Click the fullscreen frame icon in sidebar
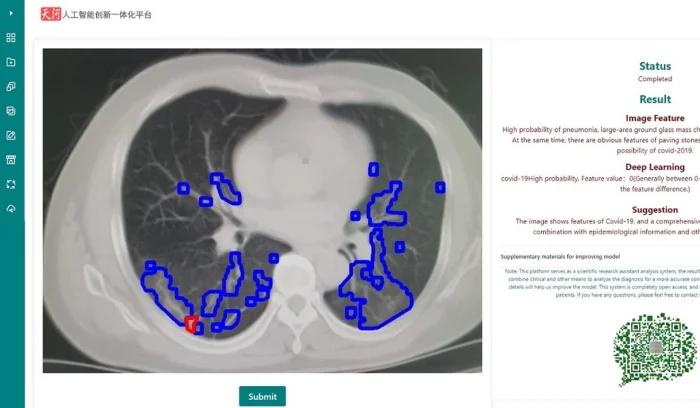 click(x=11, y=184)
